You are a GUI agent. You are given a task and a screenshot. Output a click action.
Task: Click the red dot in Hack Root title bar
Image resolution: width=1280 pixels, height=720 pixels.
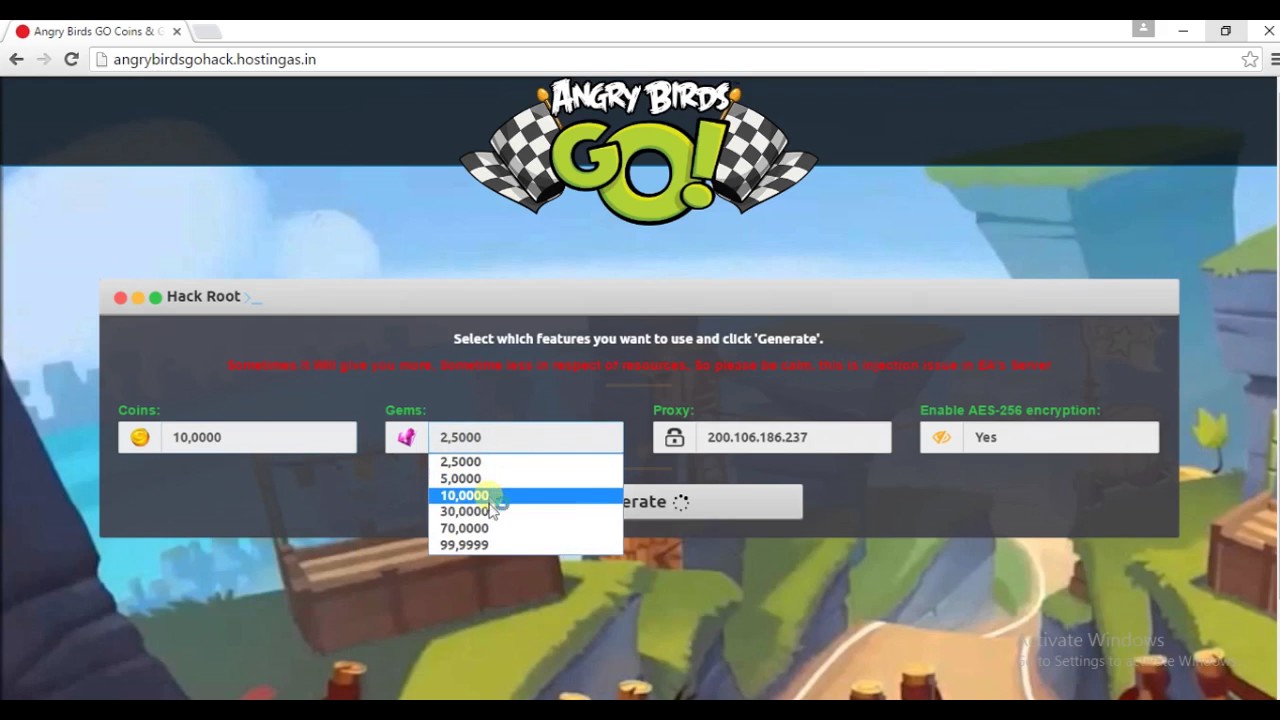pos(120,298)
